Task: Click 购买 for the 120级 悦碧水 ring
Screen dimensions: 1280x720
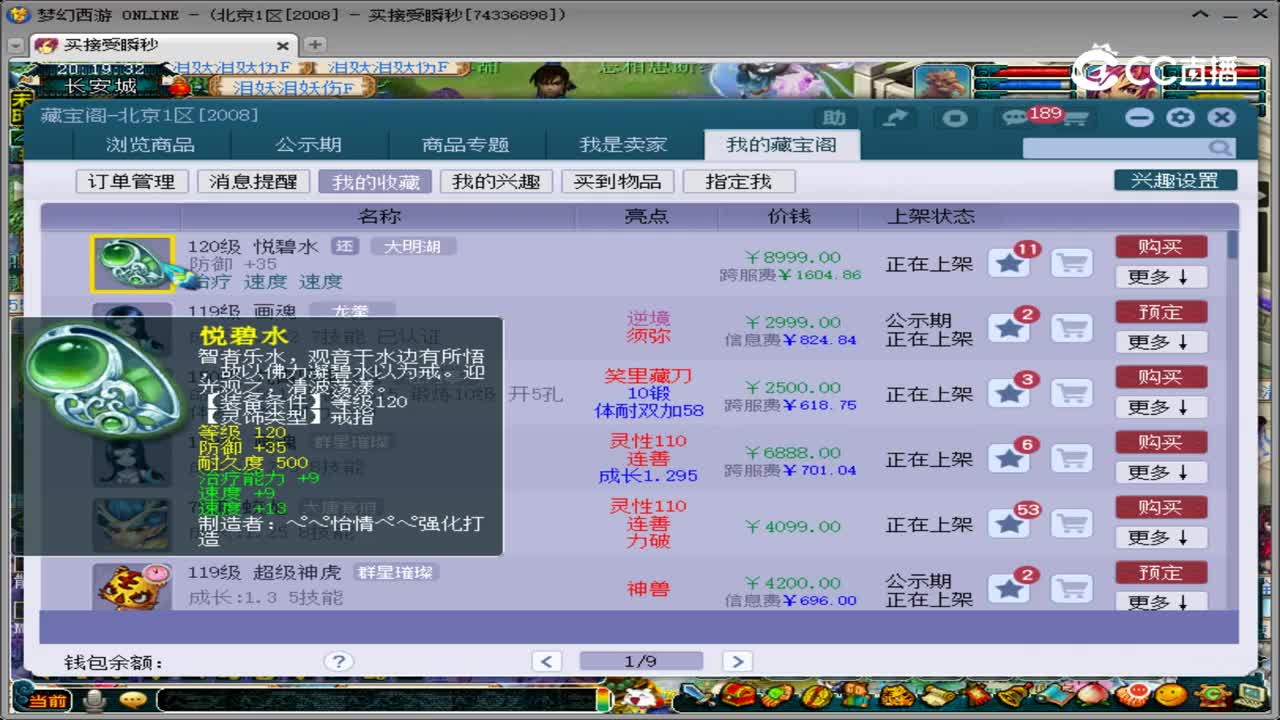Action: point(1161,247)
